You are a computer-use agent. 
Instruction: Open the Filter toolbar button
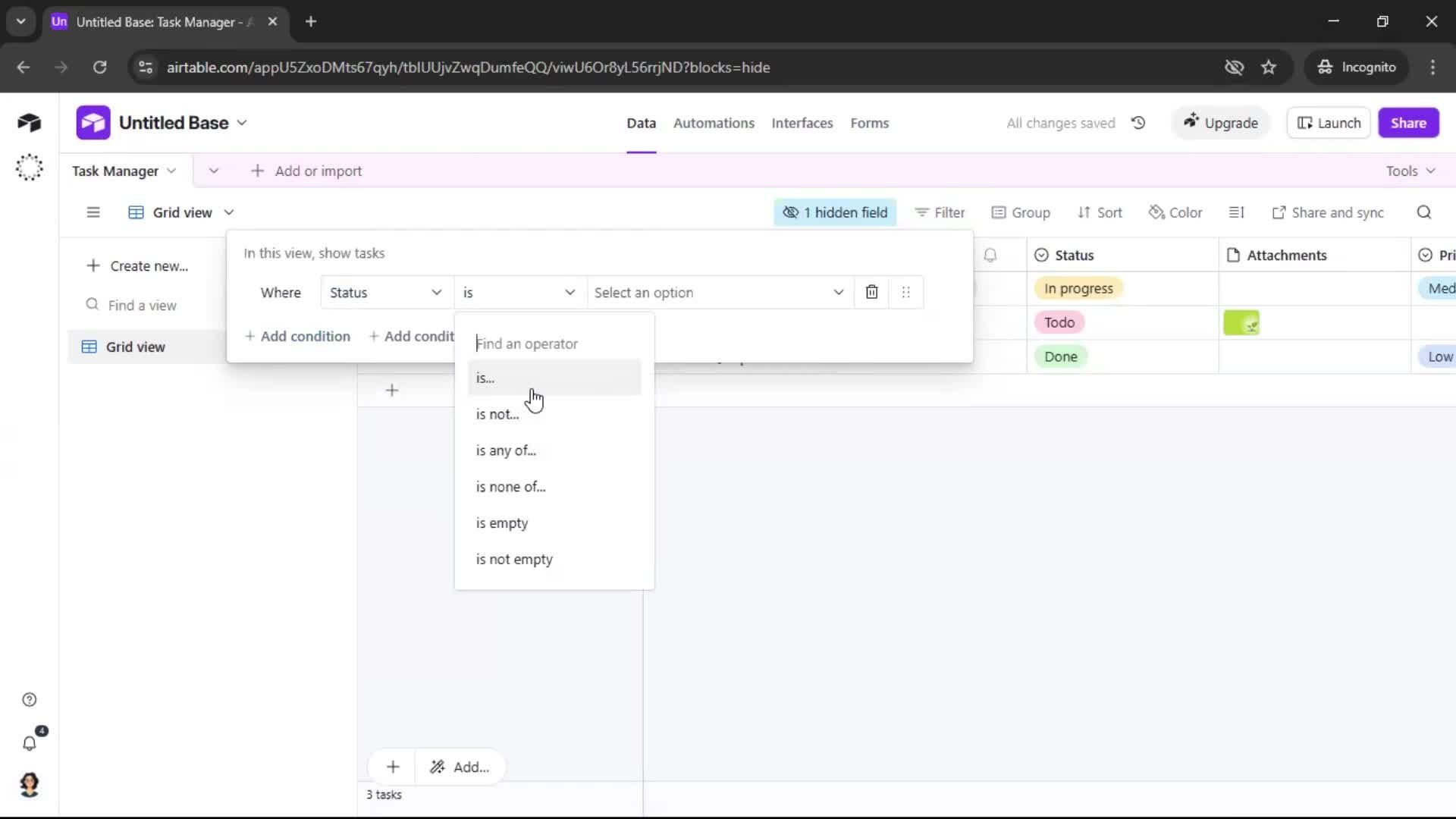click(x=940, y=212)
